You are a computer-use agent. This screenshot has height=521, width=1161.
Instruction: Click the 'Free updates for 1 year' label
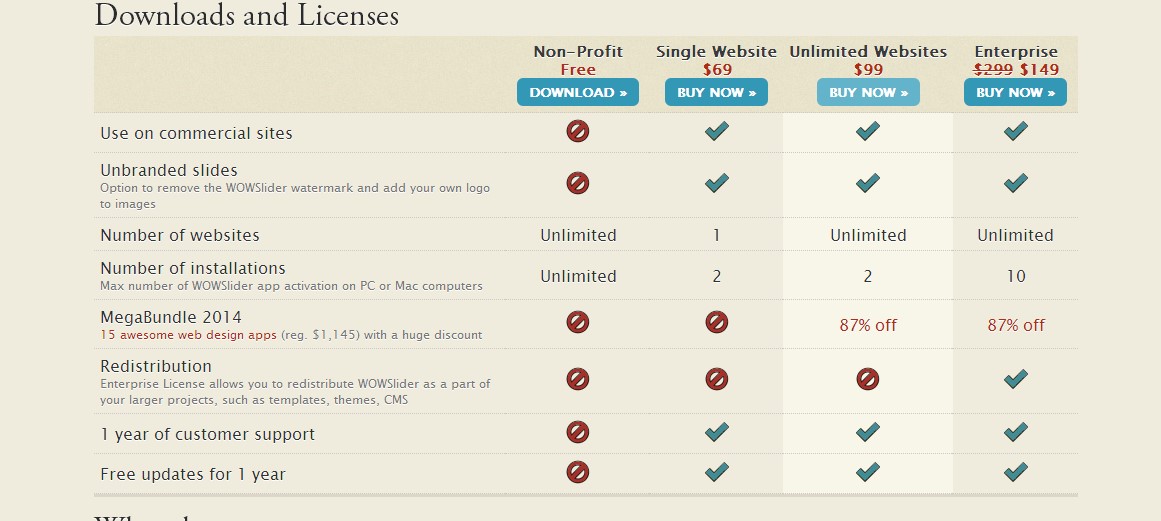[x=193, y=474]
